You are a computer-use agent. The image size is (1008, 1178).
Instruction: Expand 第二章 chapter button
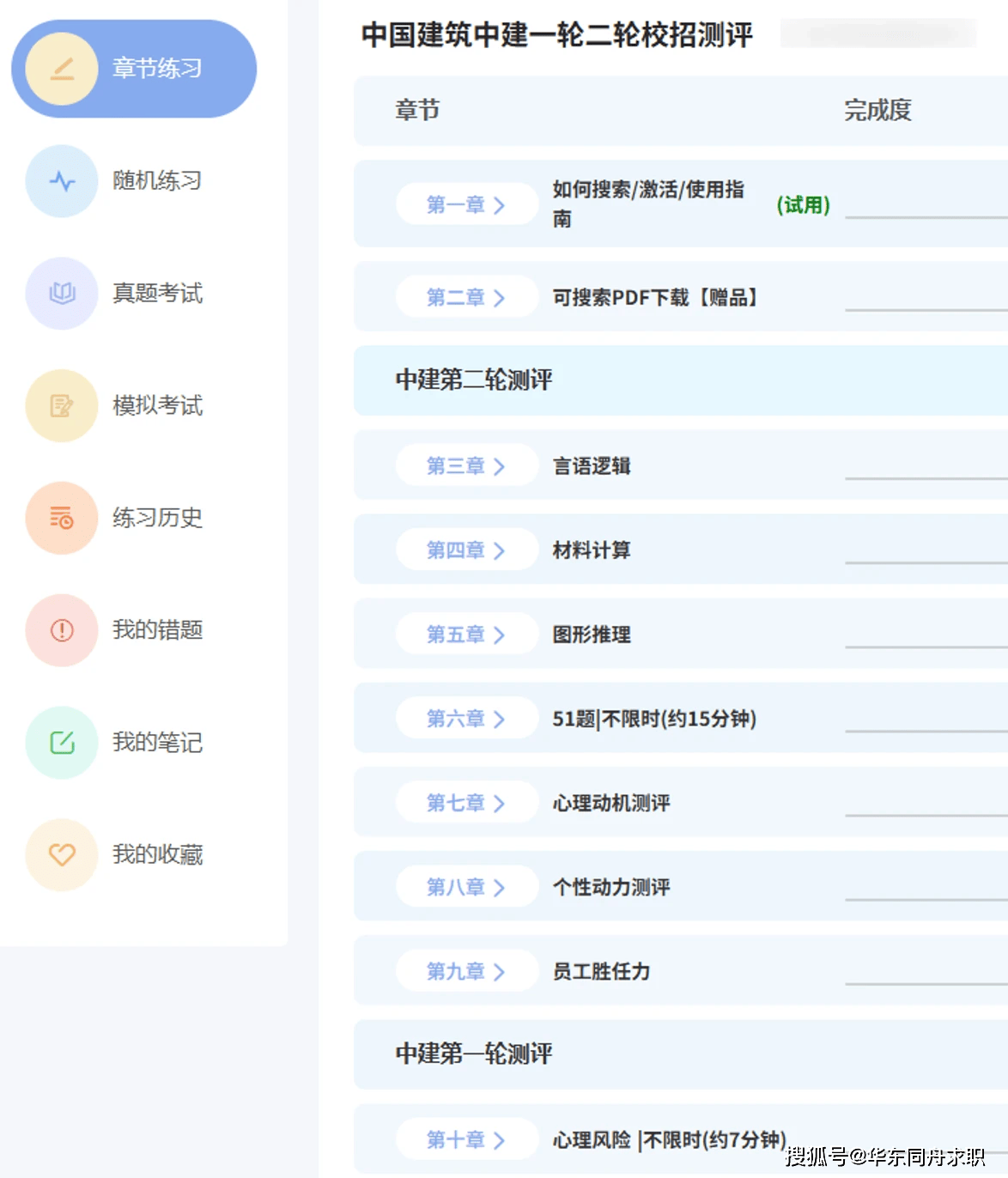466,297
